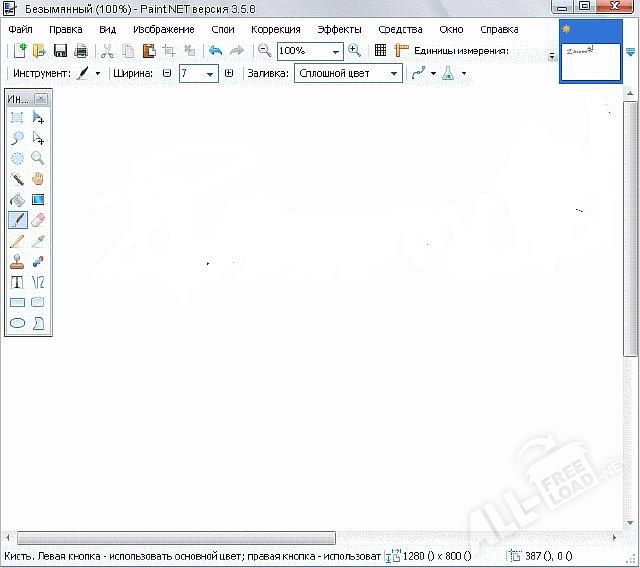Toggle the rulers display

pyautogui.click(x=402, y=50)
